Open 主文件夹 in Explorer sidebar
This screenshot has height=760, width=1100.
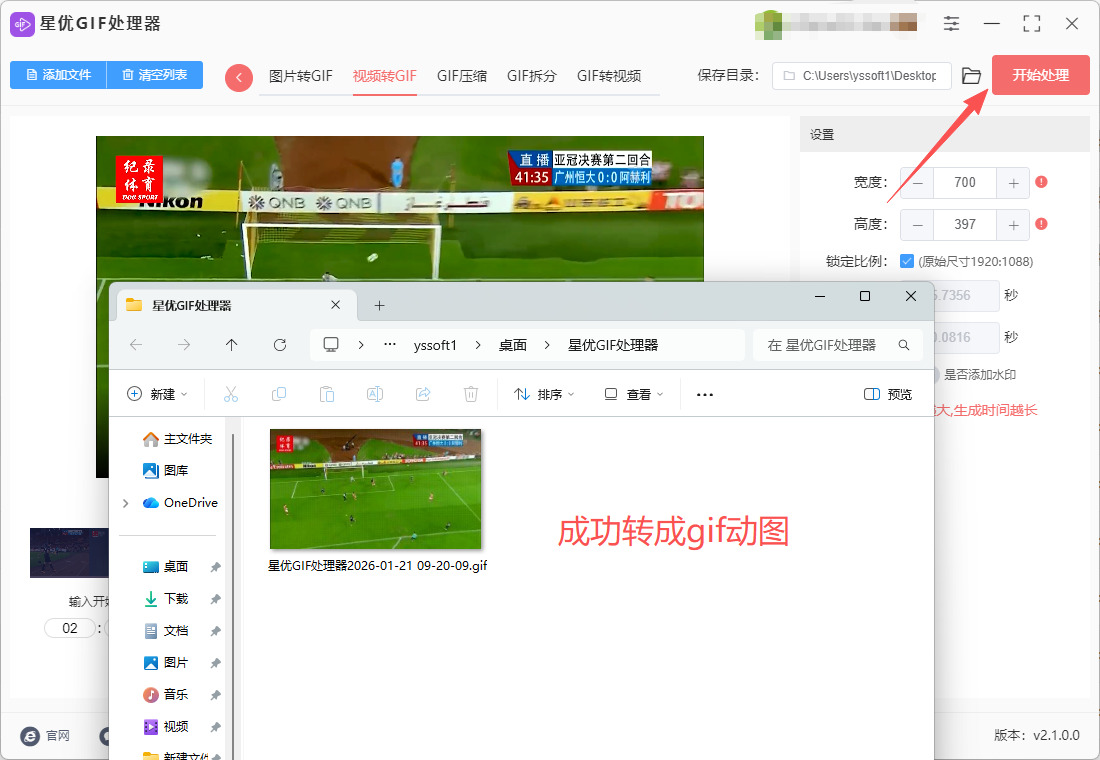177,439
